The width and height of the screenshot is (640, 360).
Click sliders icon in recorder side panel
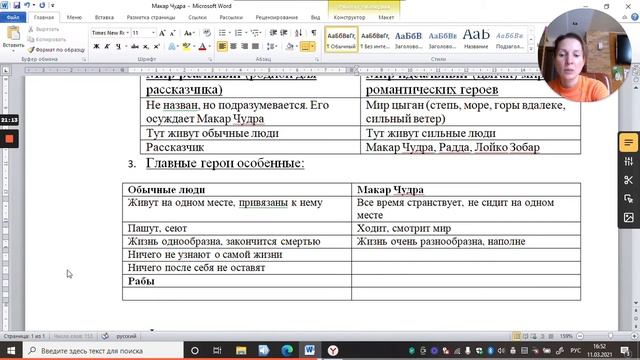tap(629, 161)
